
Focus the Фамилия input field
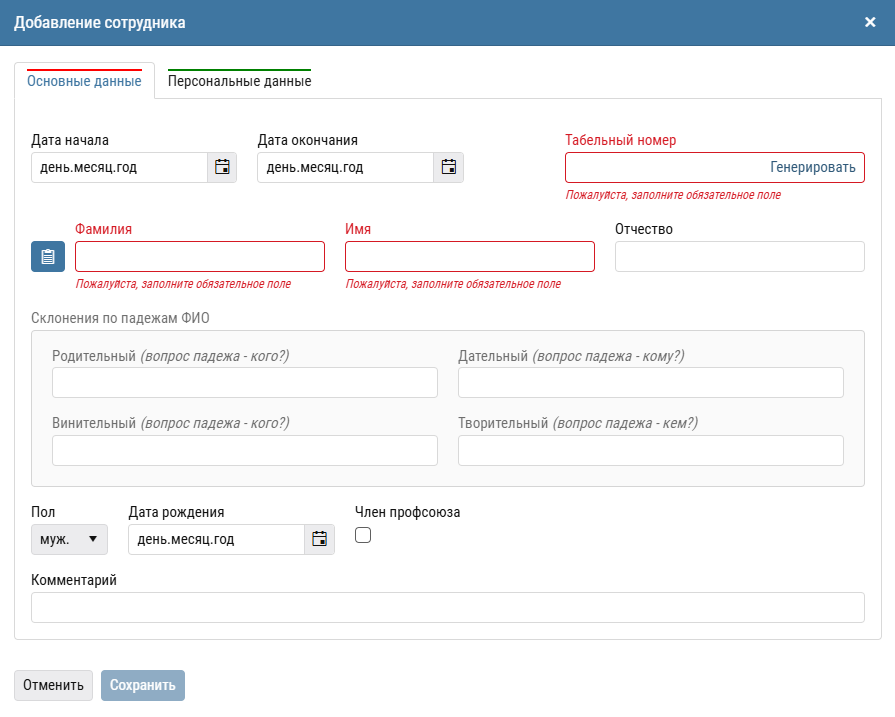pyautogui.click(x=200, y=257)
